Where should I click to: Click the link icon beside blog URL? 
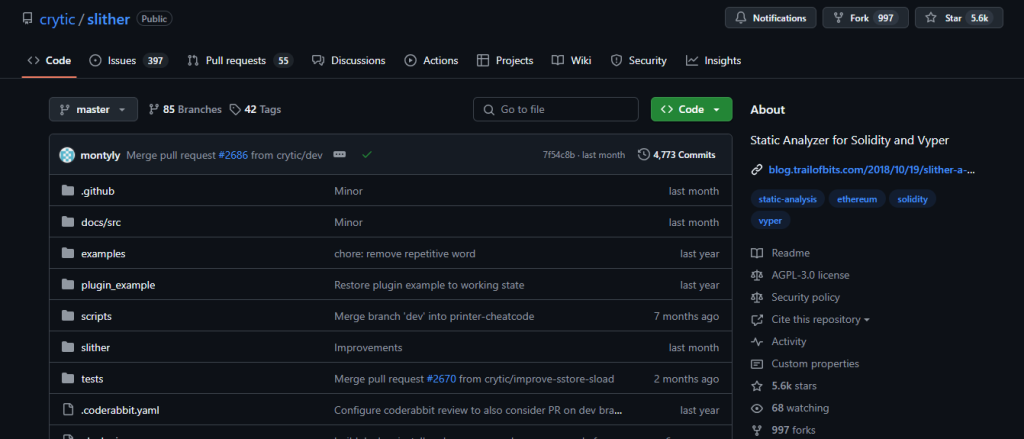[x=757, y=170]
